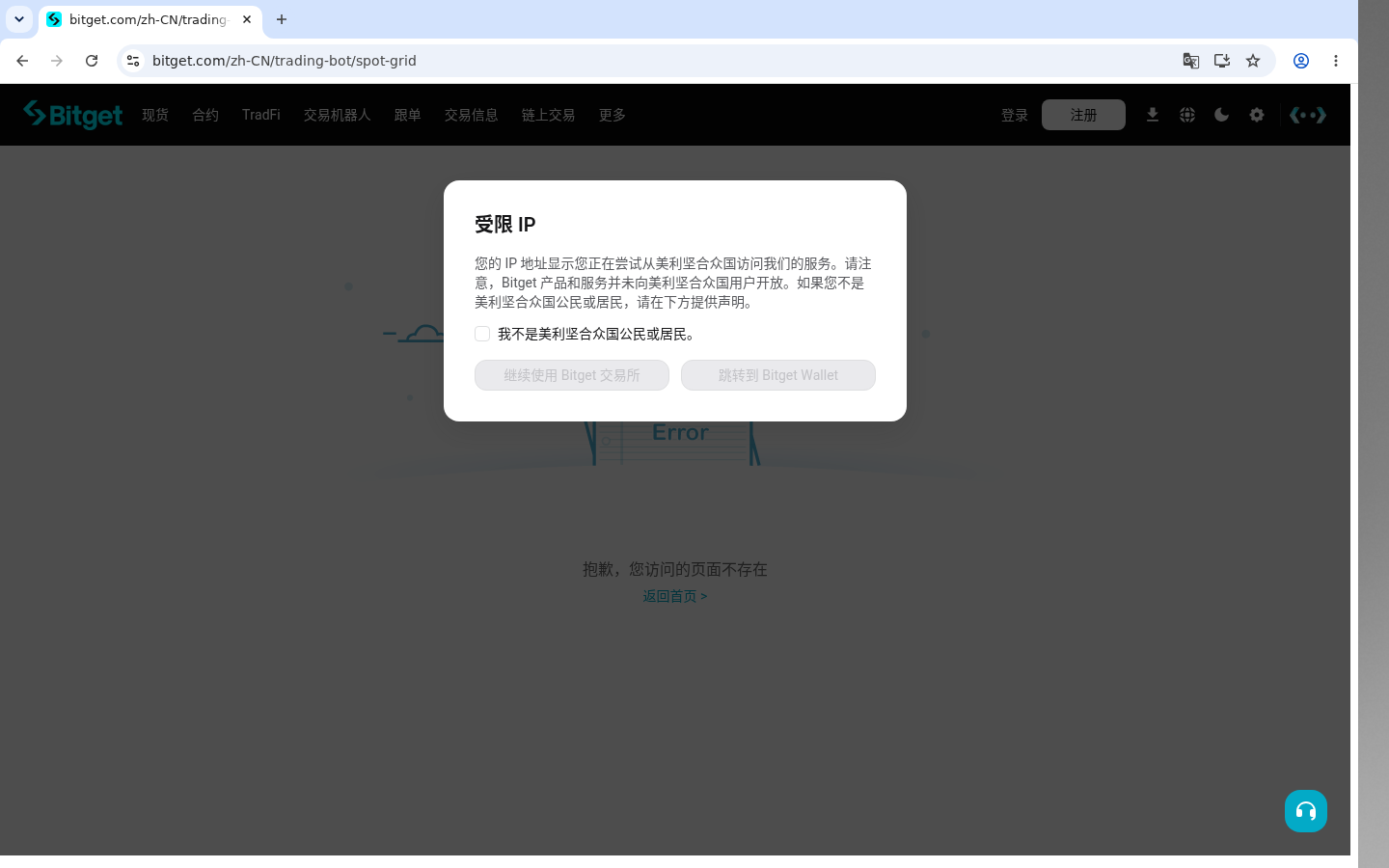Click the 注册 button
The height and width of the screenshot is (868, 1389).
click(1083, 115)
